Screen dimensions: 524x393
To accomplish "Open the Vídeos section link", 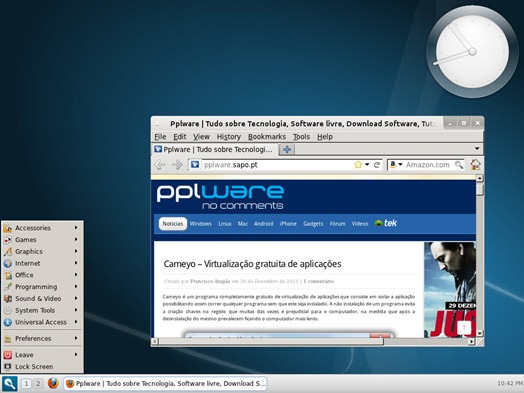I will click(360, 224).
